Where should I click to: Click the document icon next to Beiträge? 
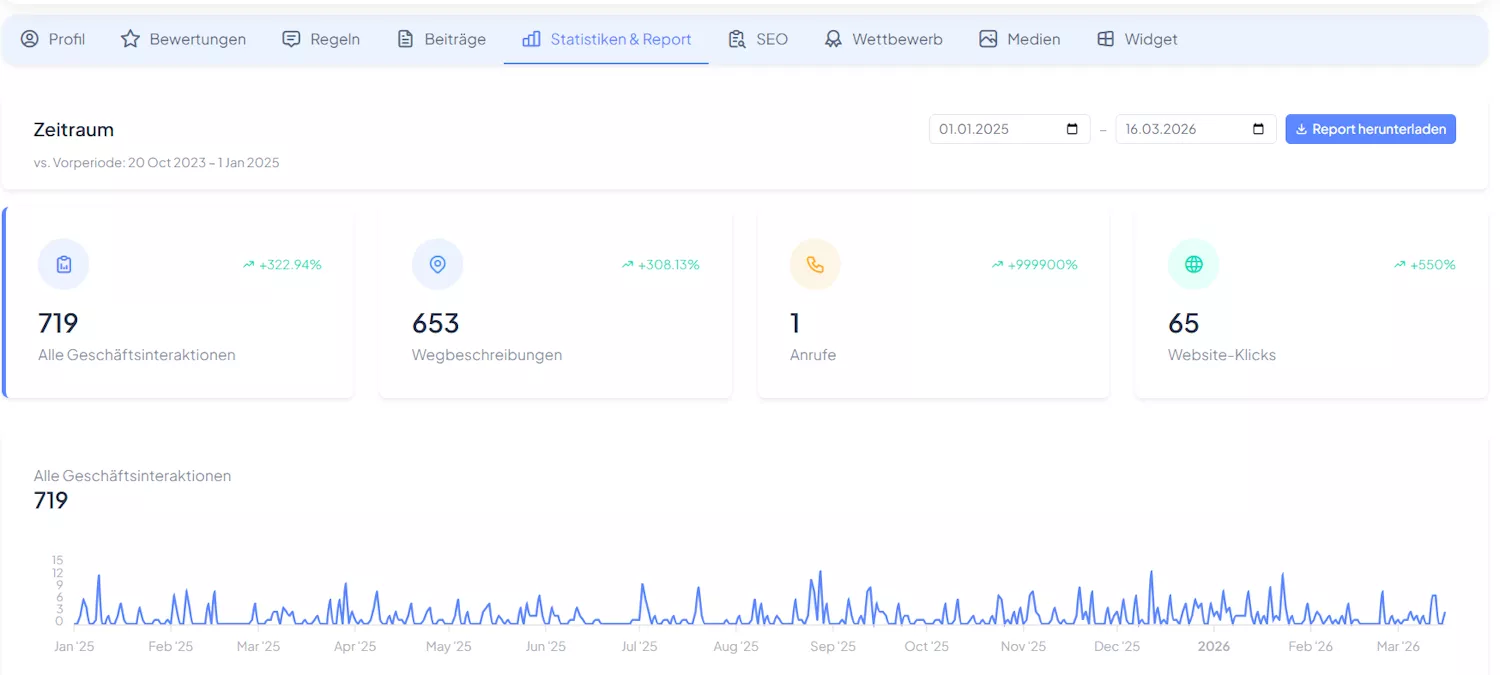coord(405,39)
